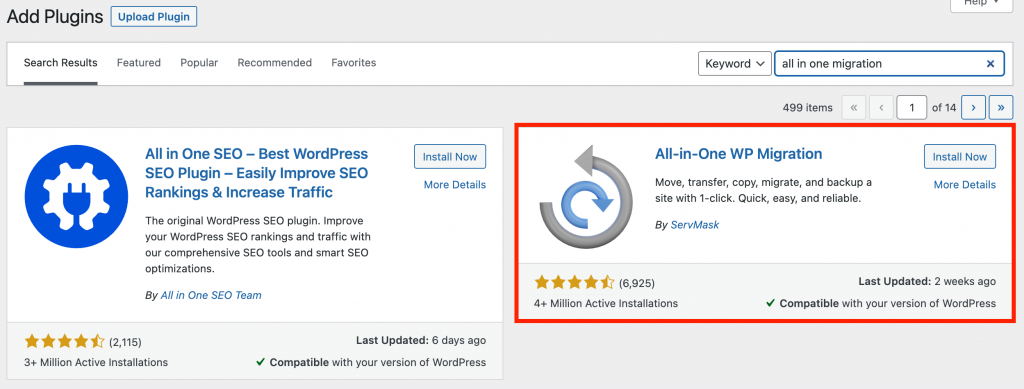Open the Help dropdown tab

pyautogui.click(x=982, y=4)
